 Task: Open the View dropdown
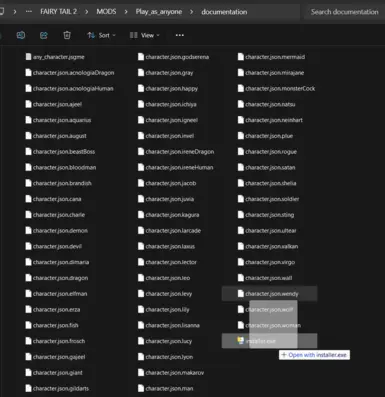click(x=145, y=35)
